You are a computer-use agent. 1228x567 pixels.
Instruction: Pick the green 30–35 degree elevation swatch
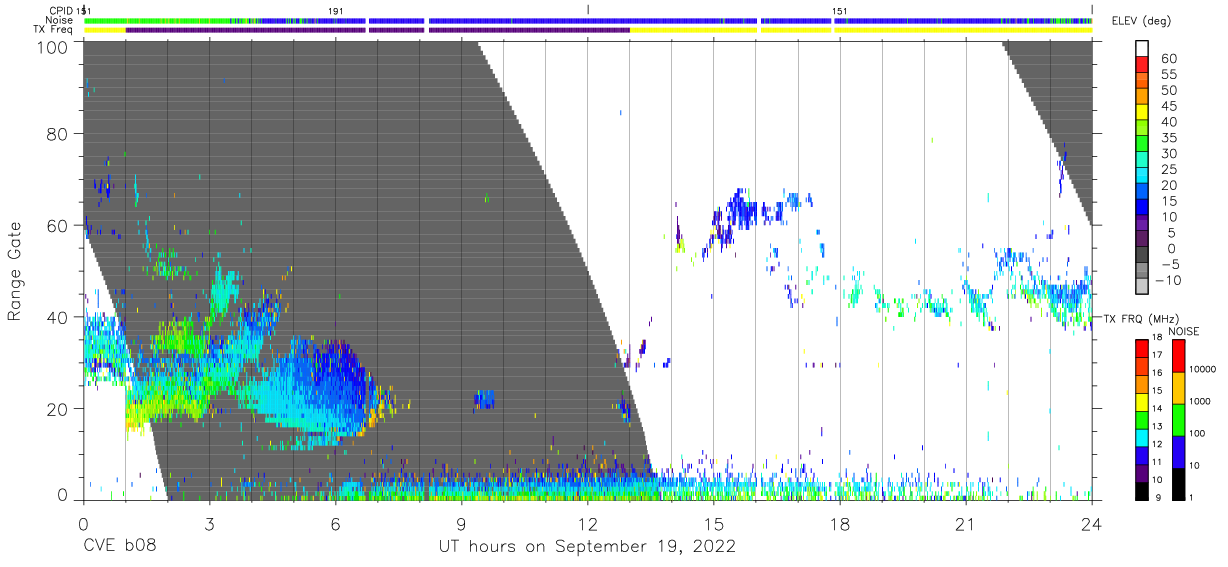1141,146
